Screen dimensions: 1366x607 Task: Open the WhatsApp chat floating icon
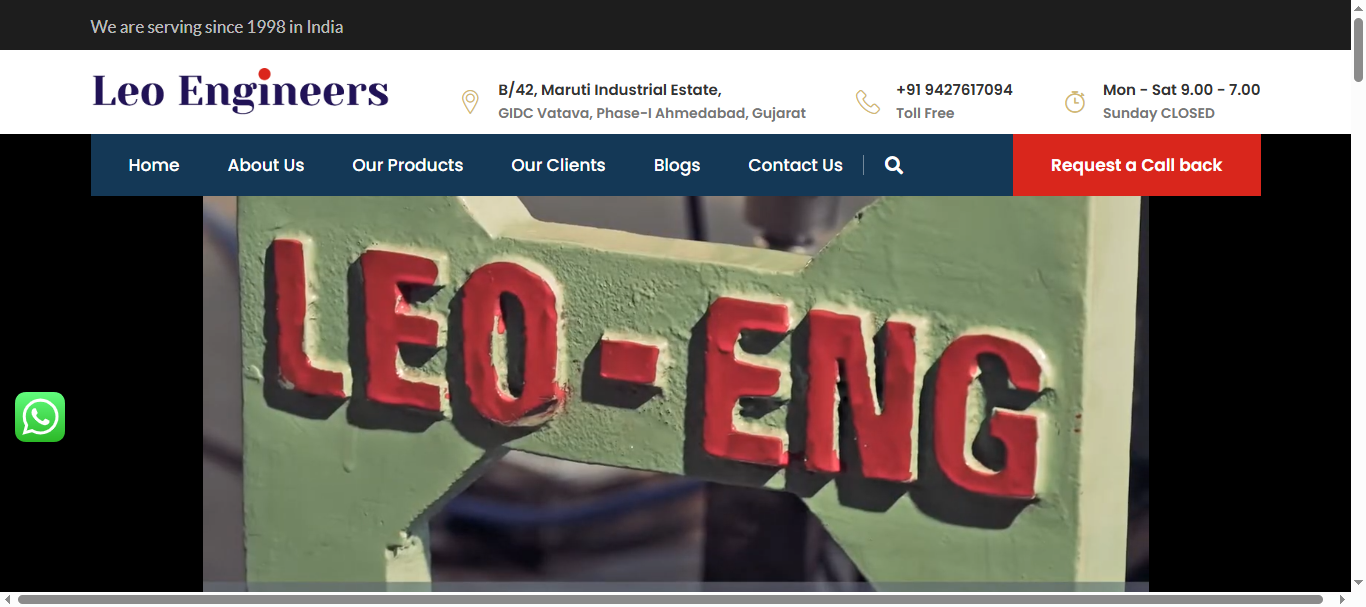click(x=40, y=417)
